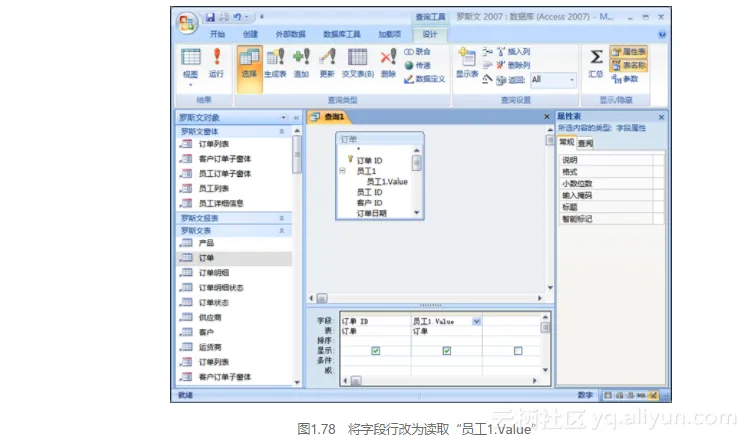Choose the 追加 append query
Viewport: 748px width, 441px height.
[x=301, y=63]
